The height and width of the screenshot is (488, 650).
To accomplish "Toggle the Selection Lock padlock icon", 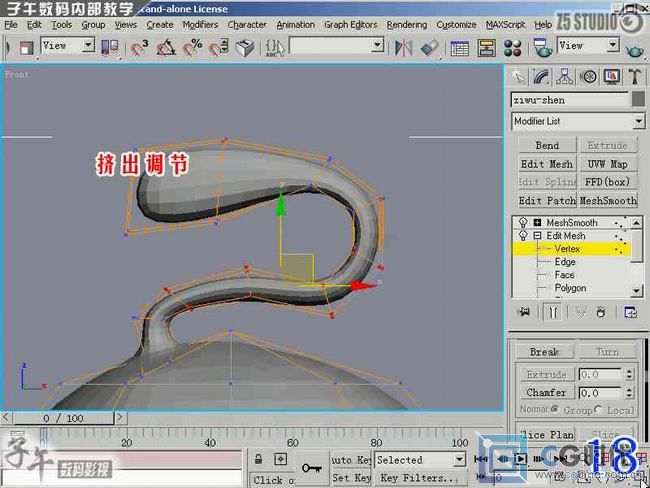I will 258,459.
